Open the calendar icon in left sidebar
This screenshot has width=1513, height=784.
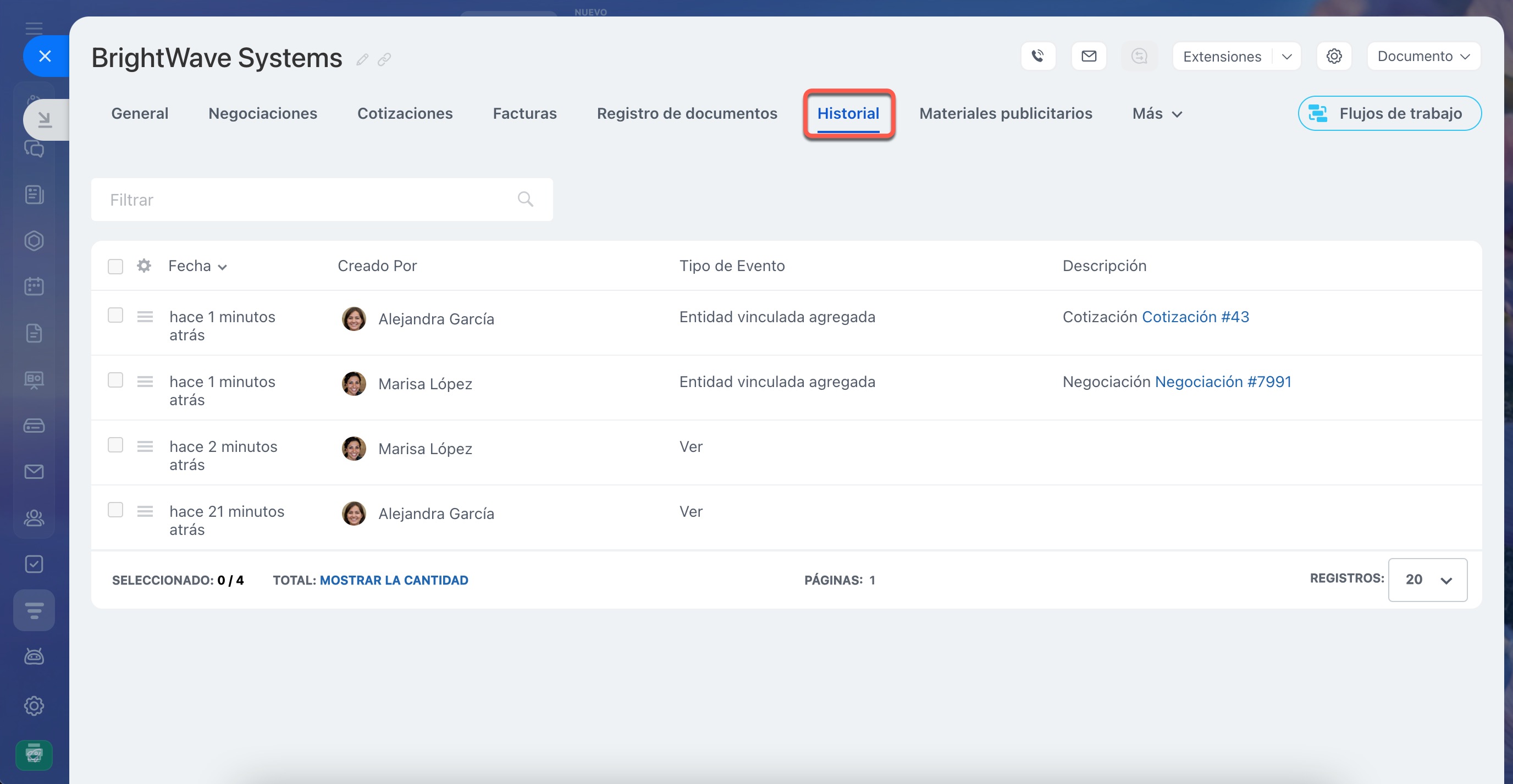point(34,286)
